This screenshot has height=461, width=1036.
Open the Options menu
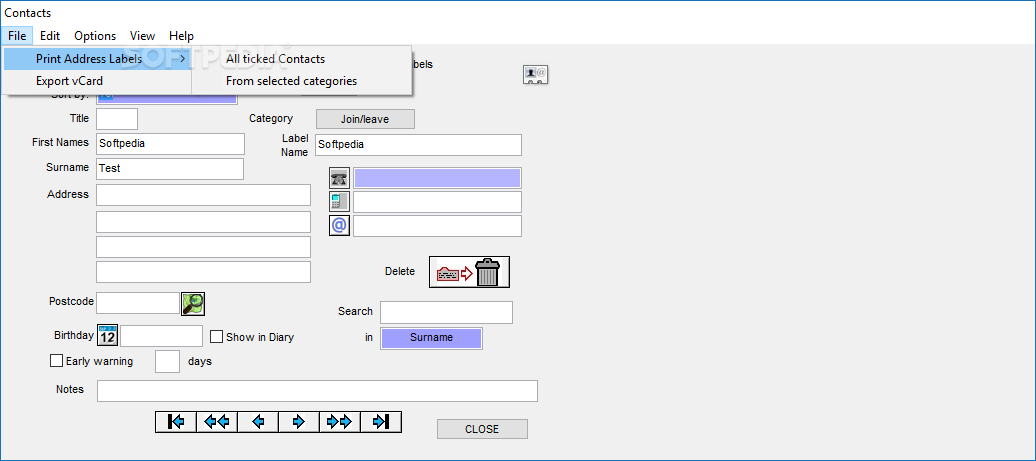point(95,36)
